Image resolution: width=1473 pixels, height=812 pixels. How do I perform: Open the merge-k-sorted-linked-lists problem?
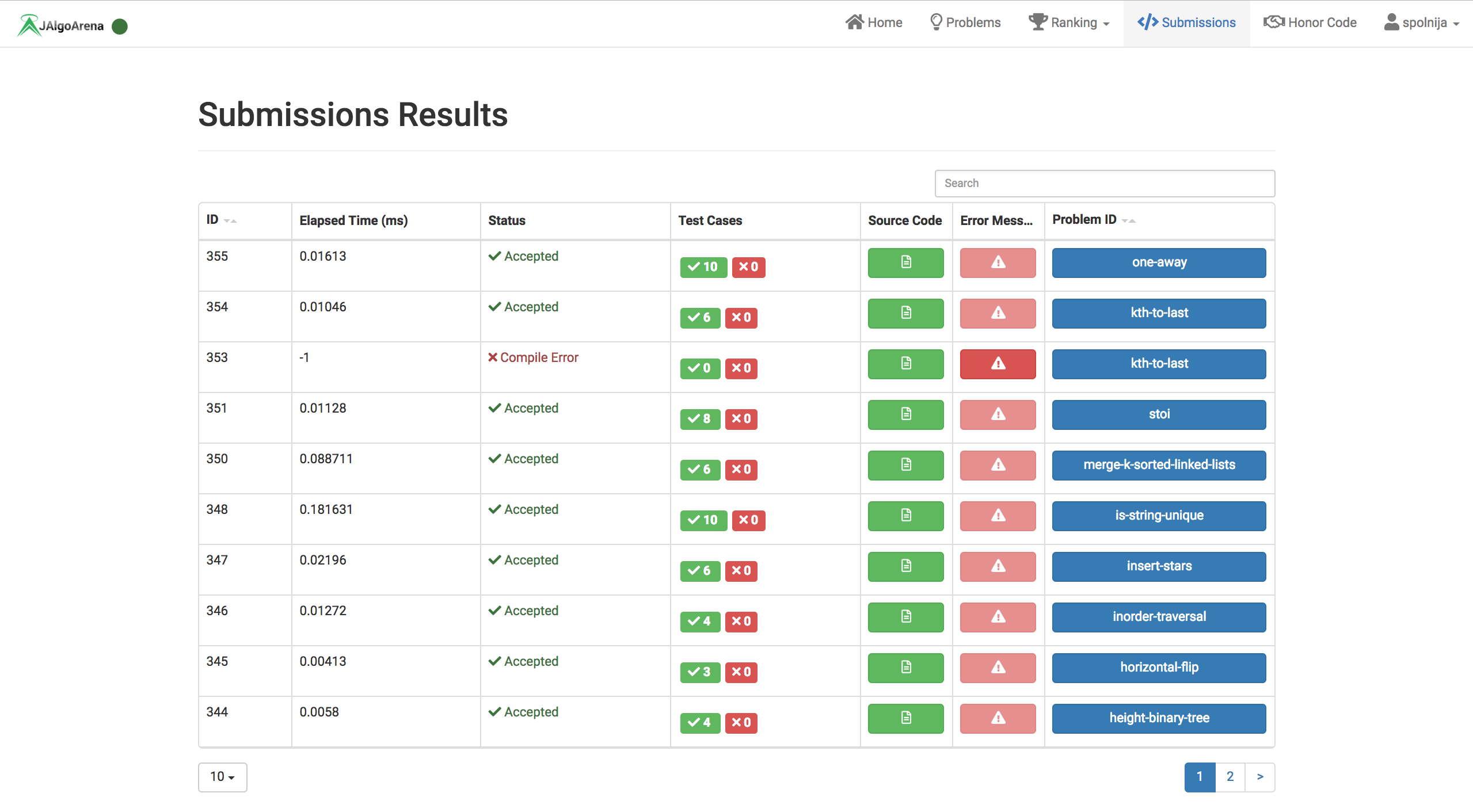[1159, 465]
